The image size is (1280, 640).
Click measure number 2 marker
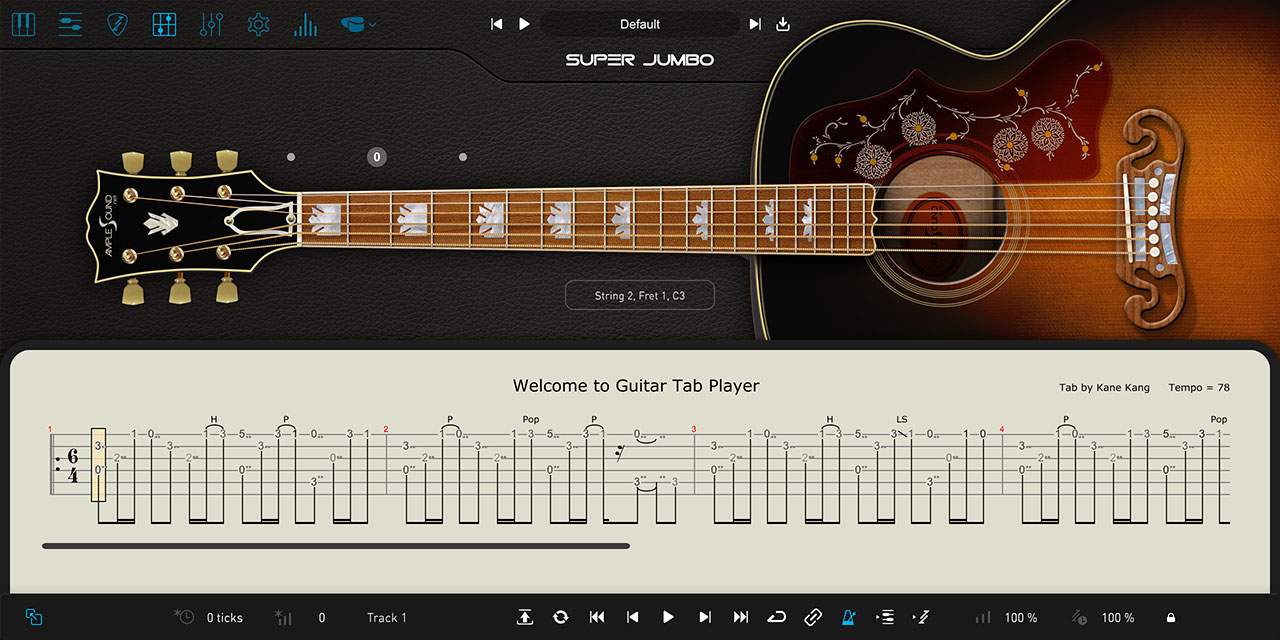point(385,429)
